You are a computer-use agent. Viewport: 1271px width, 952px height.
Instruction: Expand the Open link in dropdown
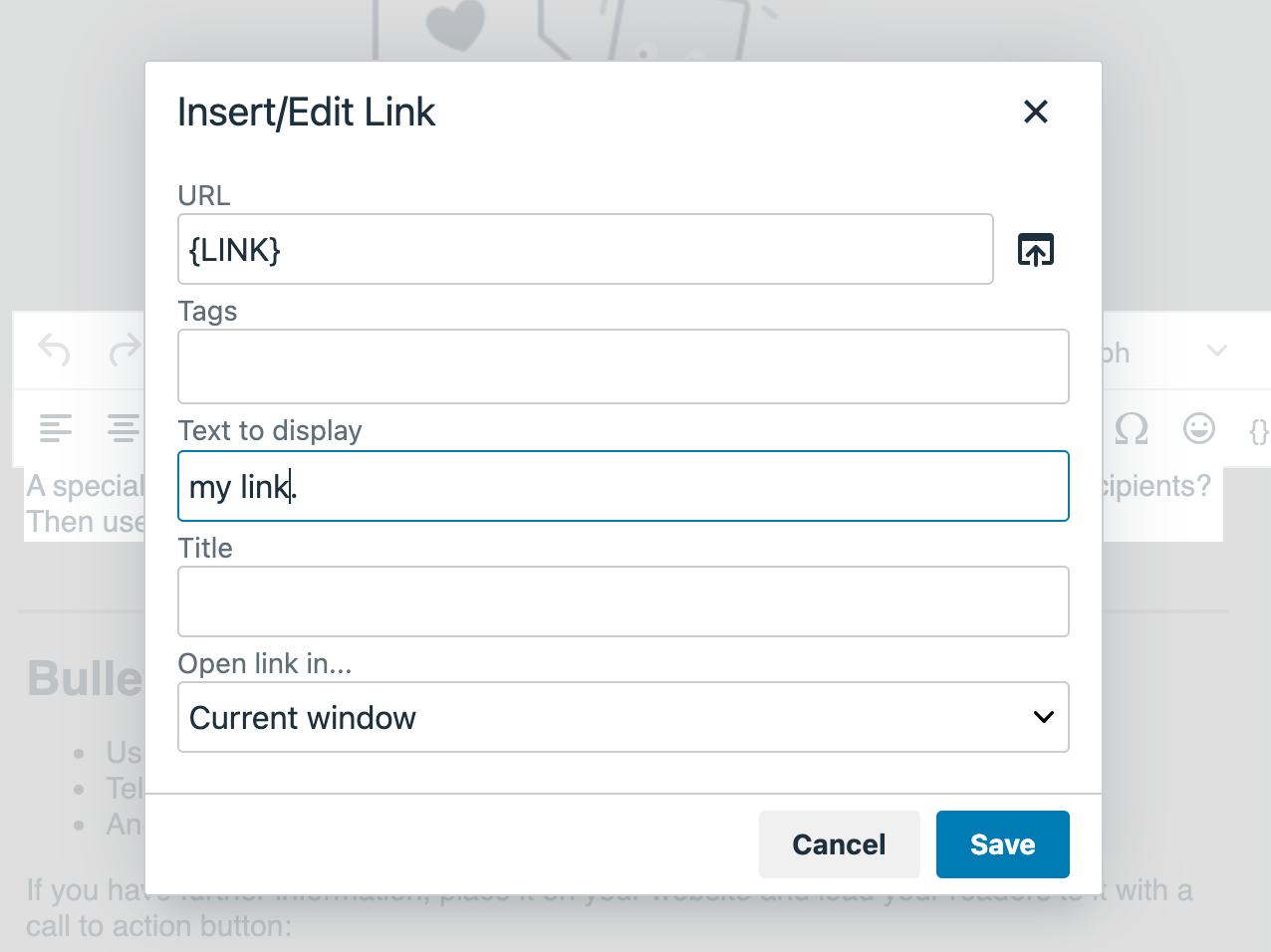point(624,717)
